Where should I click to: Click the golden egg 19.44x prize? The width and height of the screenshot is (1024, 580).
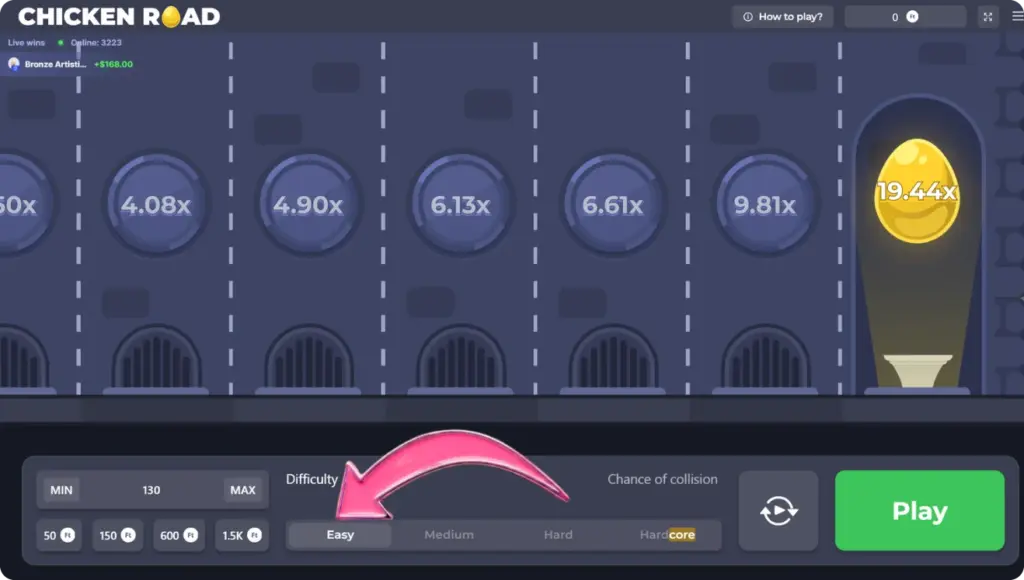click(917, 191)
